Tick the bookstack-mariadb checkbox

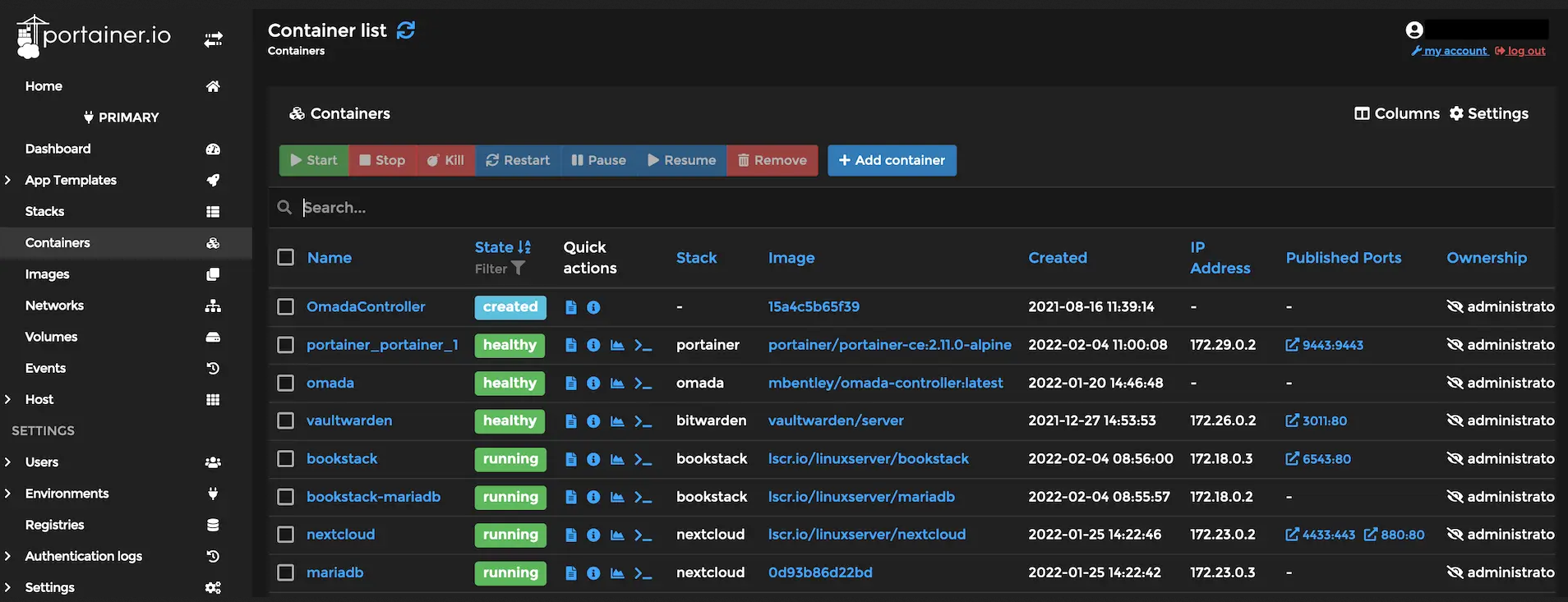click(x=286, y=497)
